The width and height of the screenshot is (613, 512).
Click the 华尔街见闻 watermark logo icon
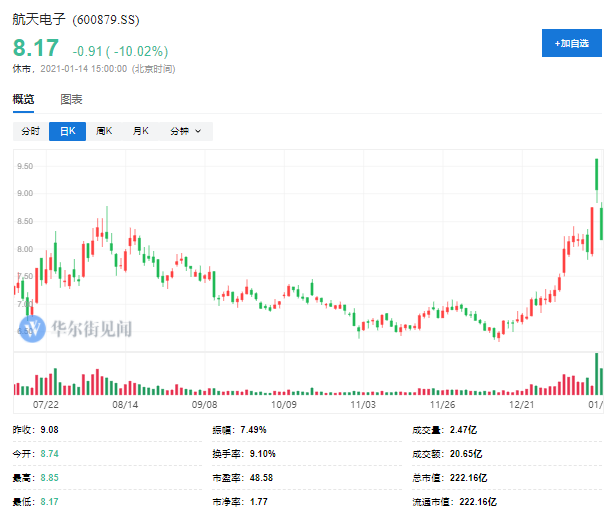click(x=32, y=329)
